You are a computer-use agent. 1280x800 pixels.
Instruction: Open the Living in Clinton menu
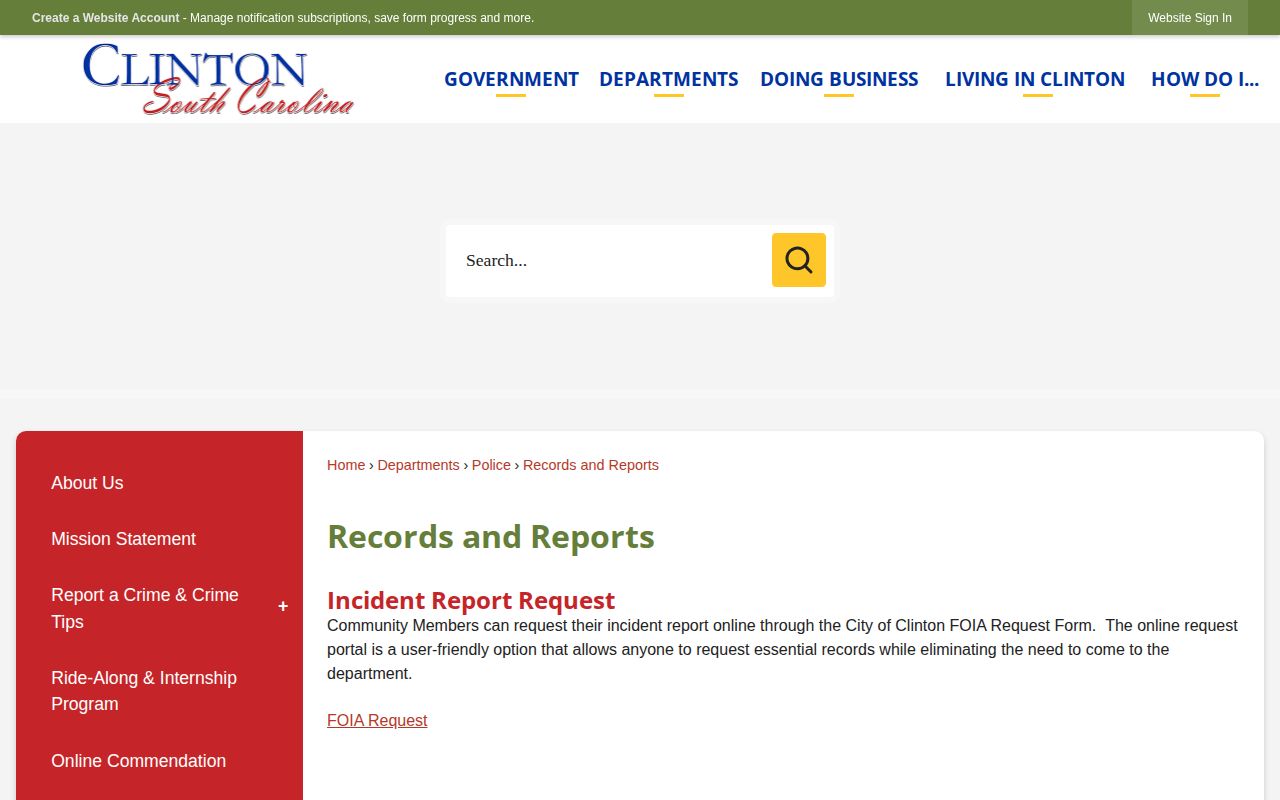coord(1035,79)
